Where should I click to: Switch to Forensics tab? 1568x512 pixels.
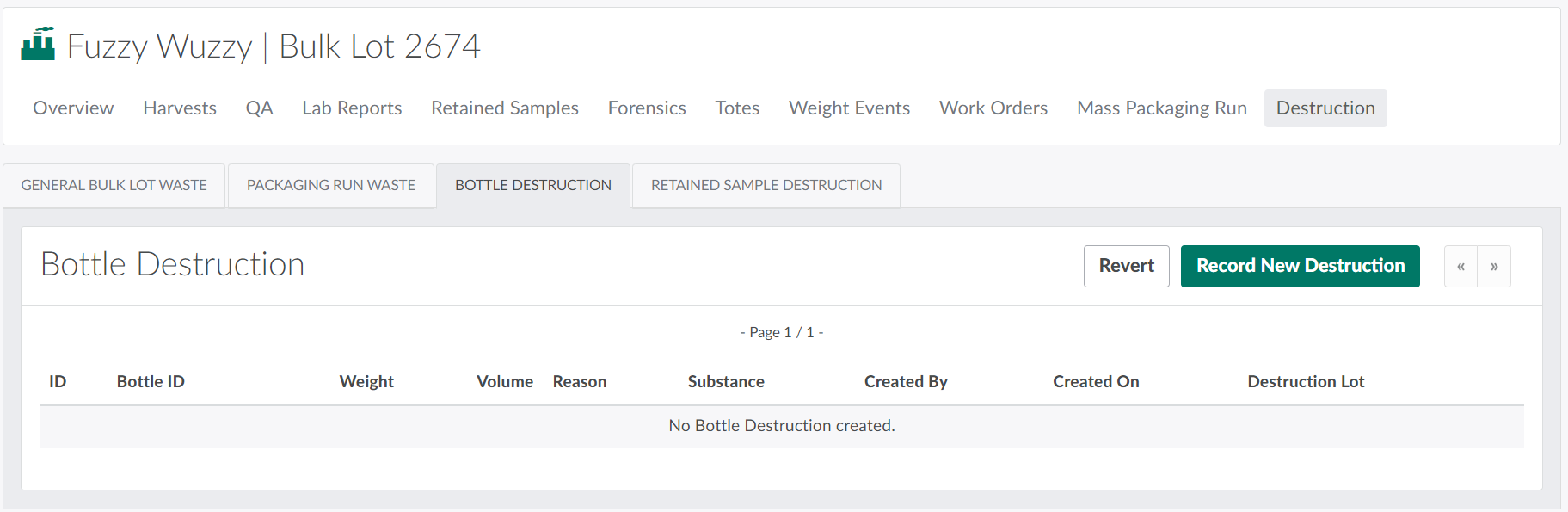click(647, 108)
